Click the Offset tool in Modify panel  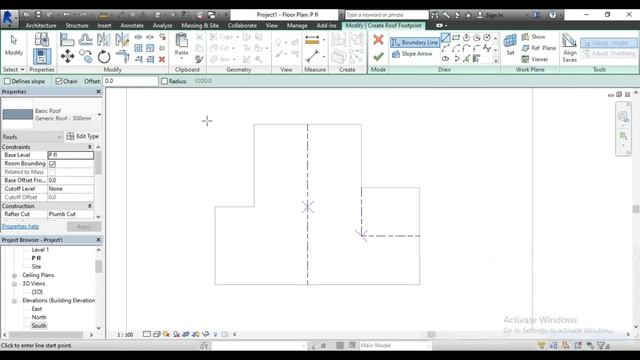click(86, 40)
